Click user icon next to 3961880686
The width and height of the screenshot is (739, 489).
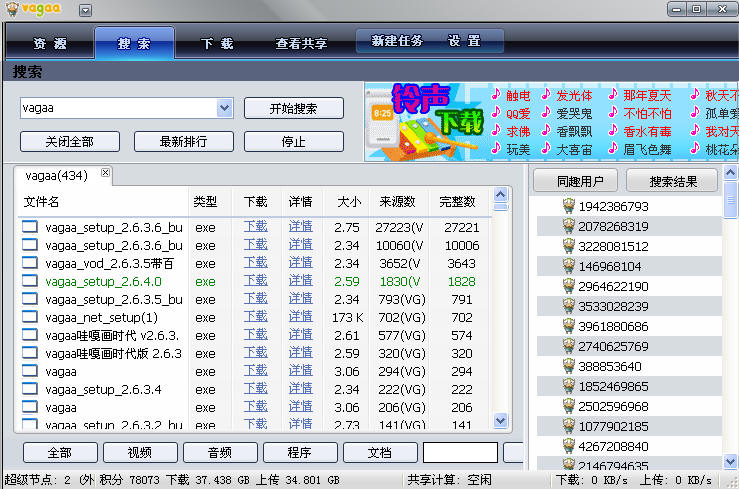pyautogui.click(x=565, y=326)
